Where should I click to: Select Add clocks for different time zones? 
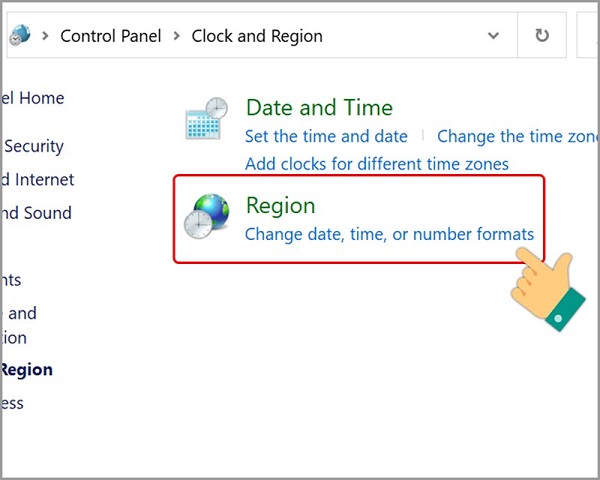click(377, 164)
